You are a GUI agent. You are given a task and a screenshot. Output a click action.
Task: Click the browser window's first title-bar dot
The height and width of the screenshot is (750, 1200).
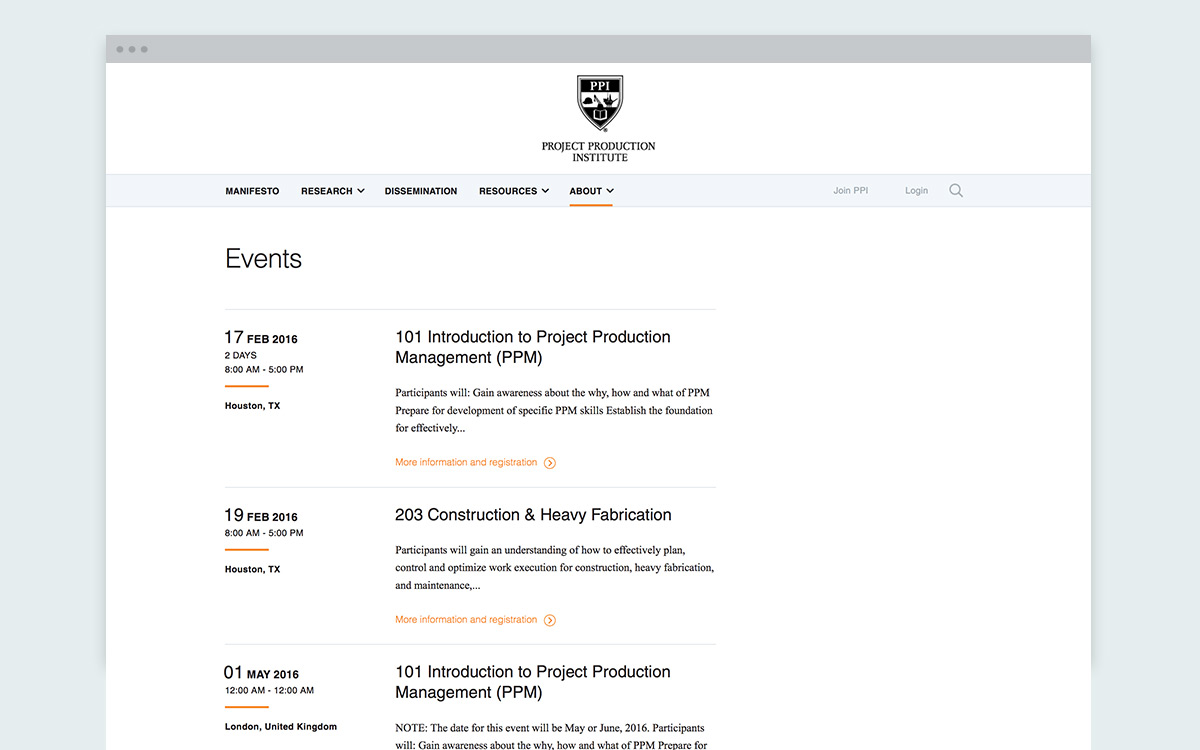(120, 49)
